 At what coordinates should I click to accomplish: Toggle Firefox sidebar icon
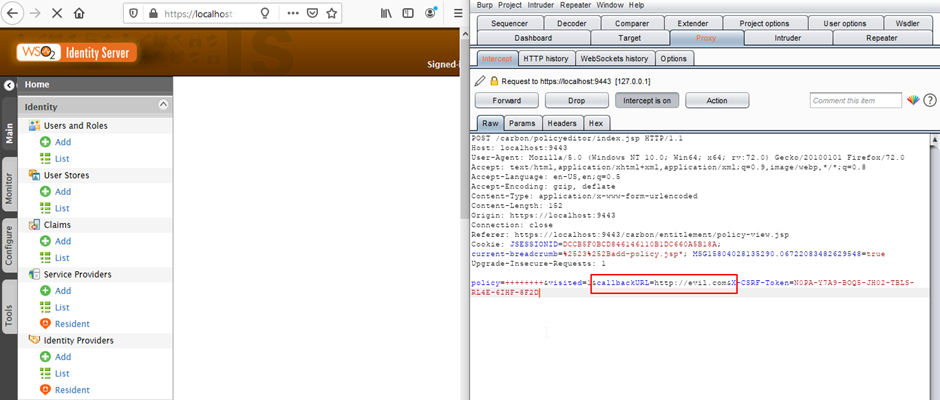pyautogui.click(x=408, y=13)
